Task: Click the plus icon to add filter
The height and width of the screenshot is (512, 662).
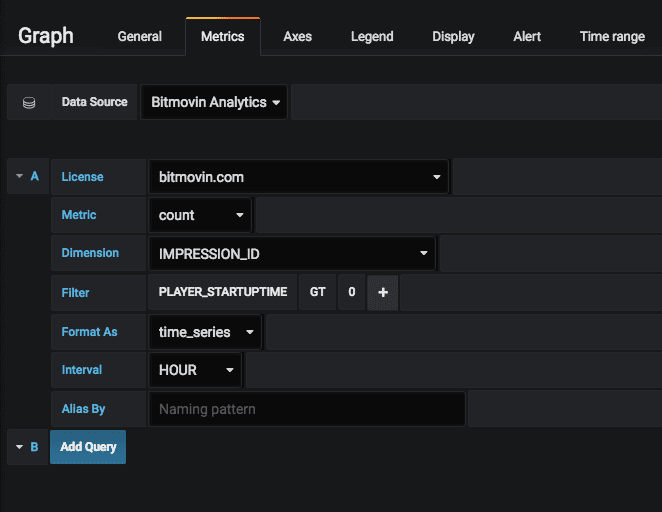Action: pyautogui.click(x=383, y=293)
